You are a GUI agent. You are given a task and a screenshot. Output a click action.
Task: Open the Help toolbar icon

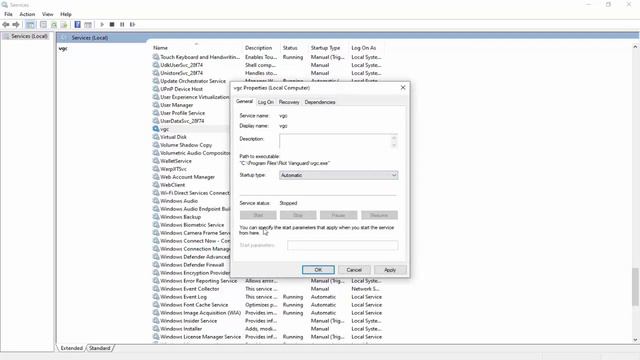(x=77, y=24)
